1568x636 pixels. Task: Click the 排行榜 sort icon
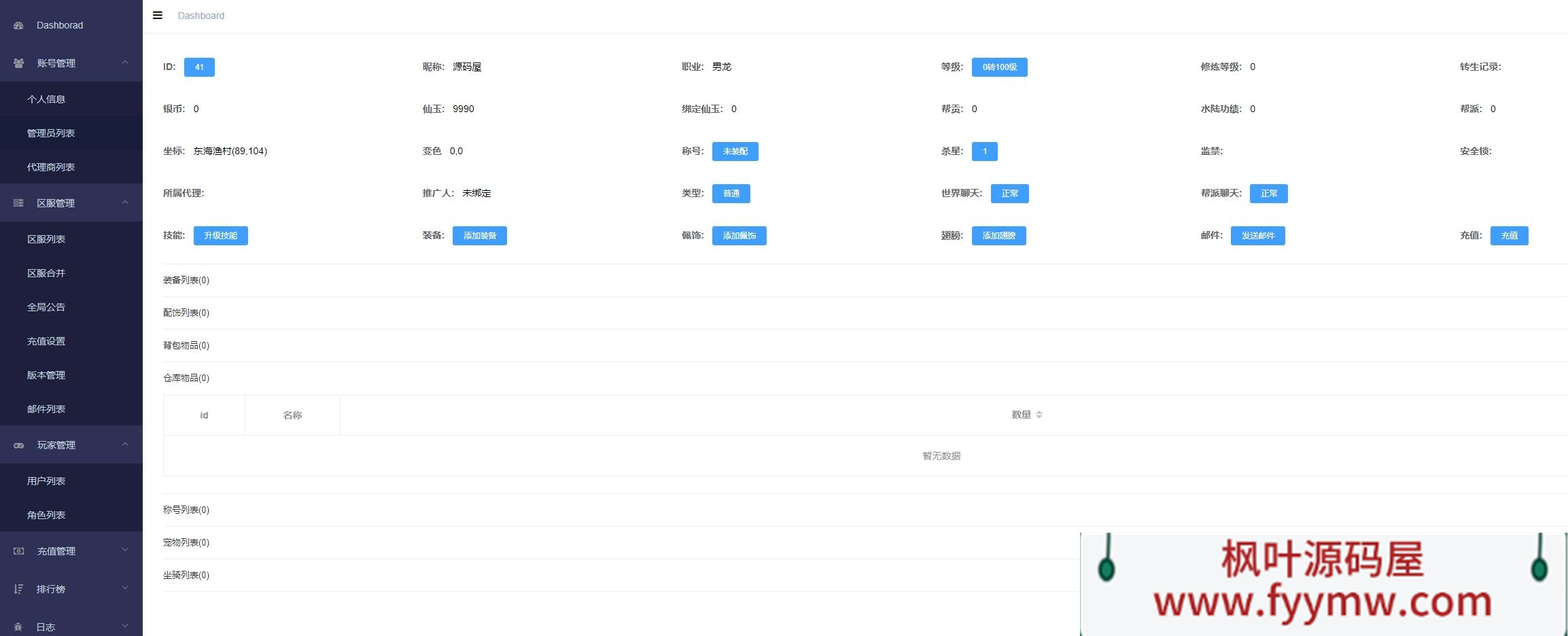click(x=19, y=589)
